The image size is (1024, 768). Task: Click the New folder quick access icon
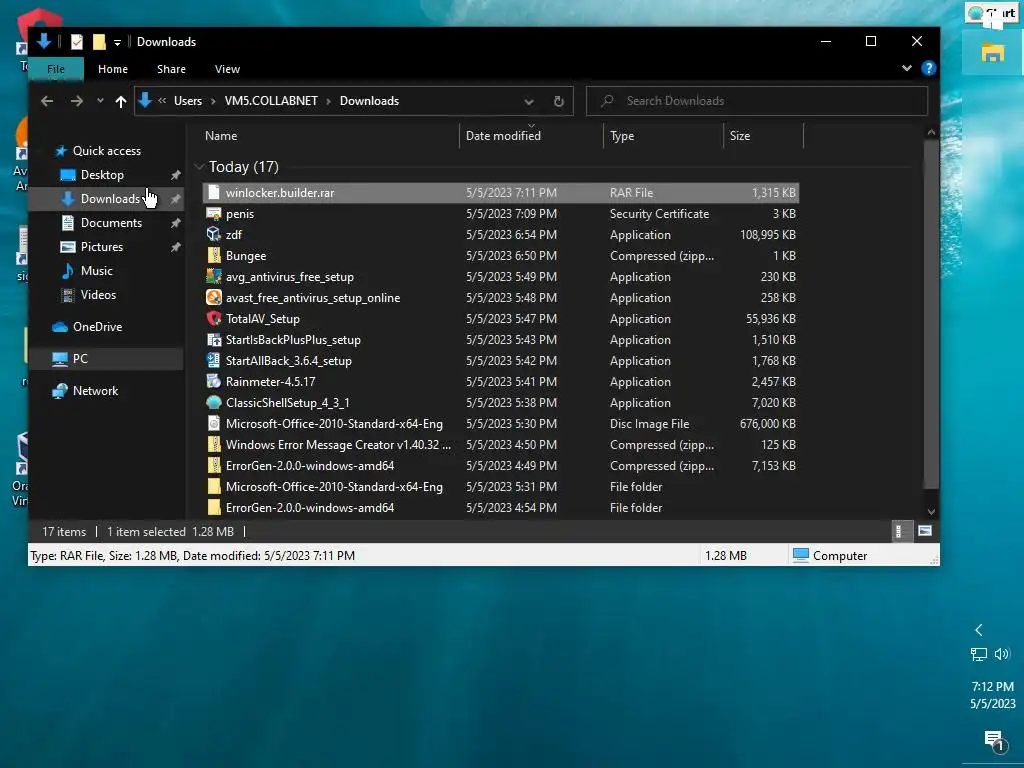(99, 42)
